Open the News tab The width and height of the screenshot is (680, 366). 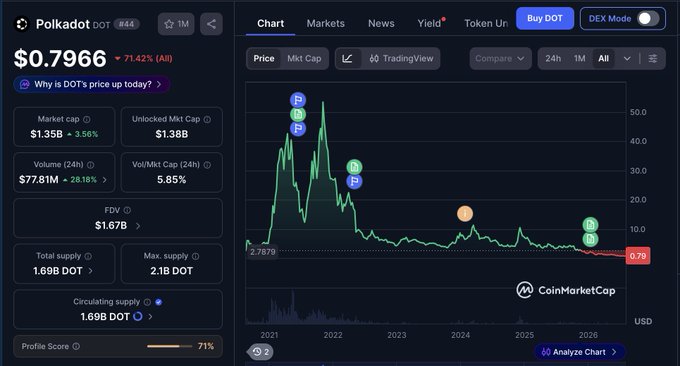pos(381,23)
